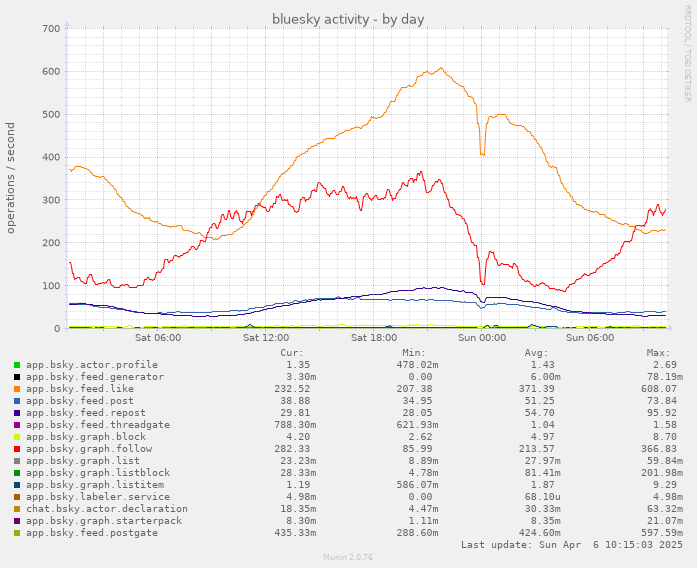Click the chat.bsky.actor.declaration legend swatch
The width and height of the screenshot is (697, 568).
pyautogui.click(x=17, y=509)
